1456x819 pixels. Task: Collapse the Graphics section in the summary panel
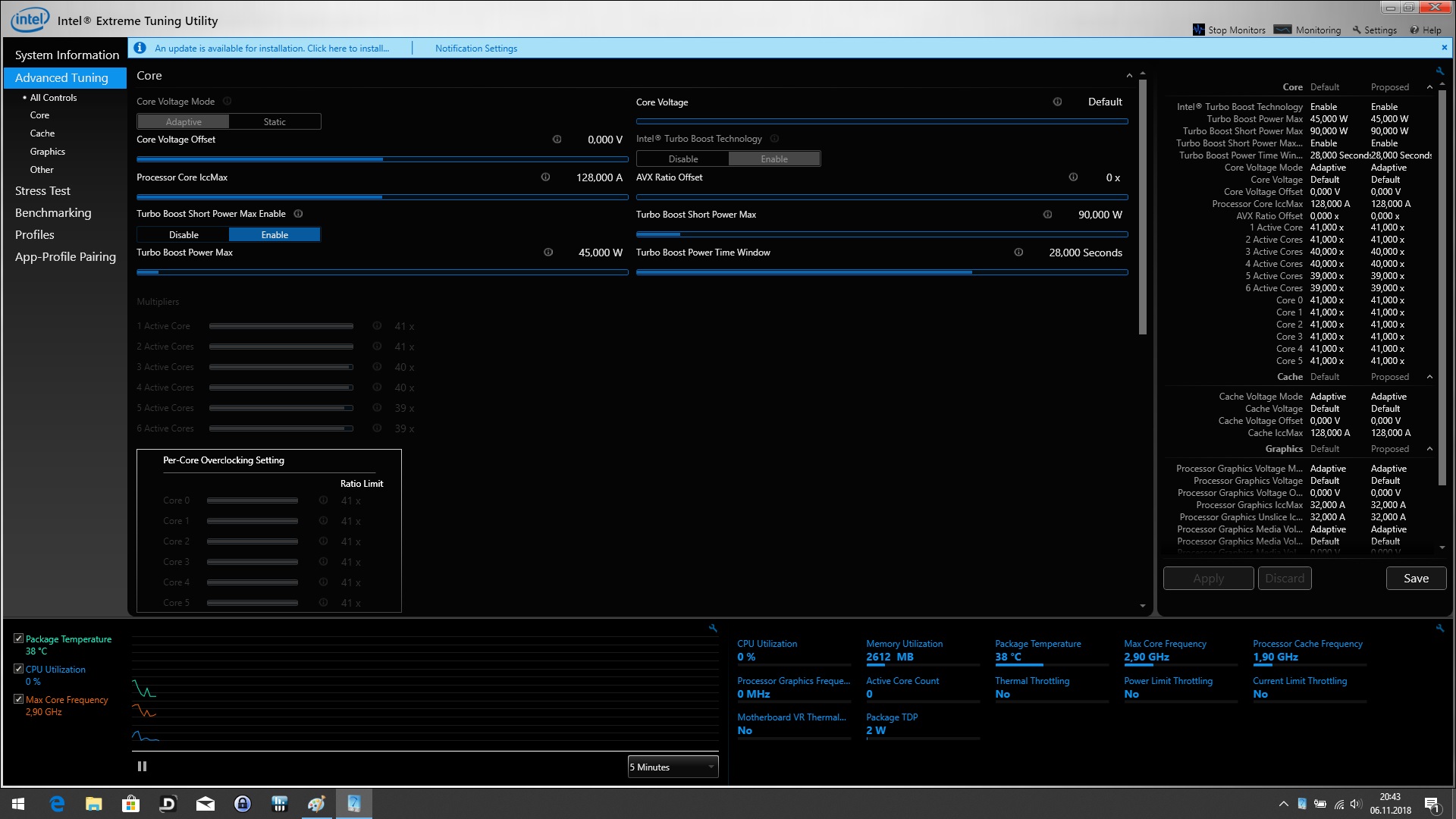coord(1429,449)
